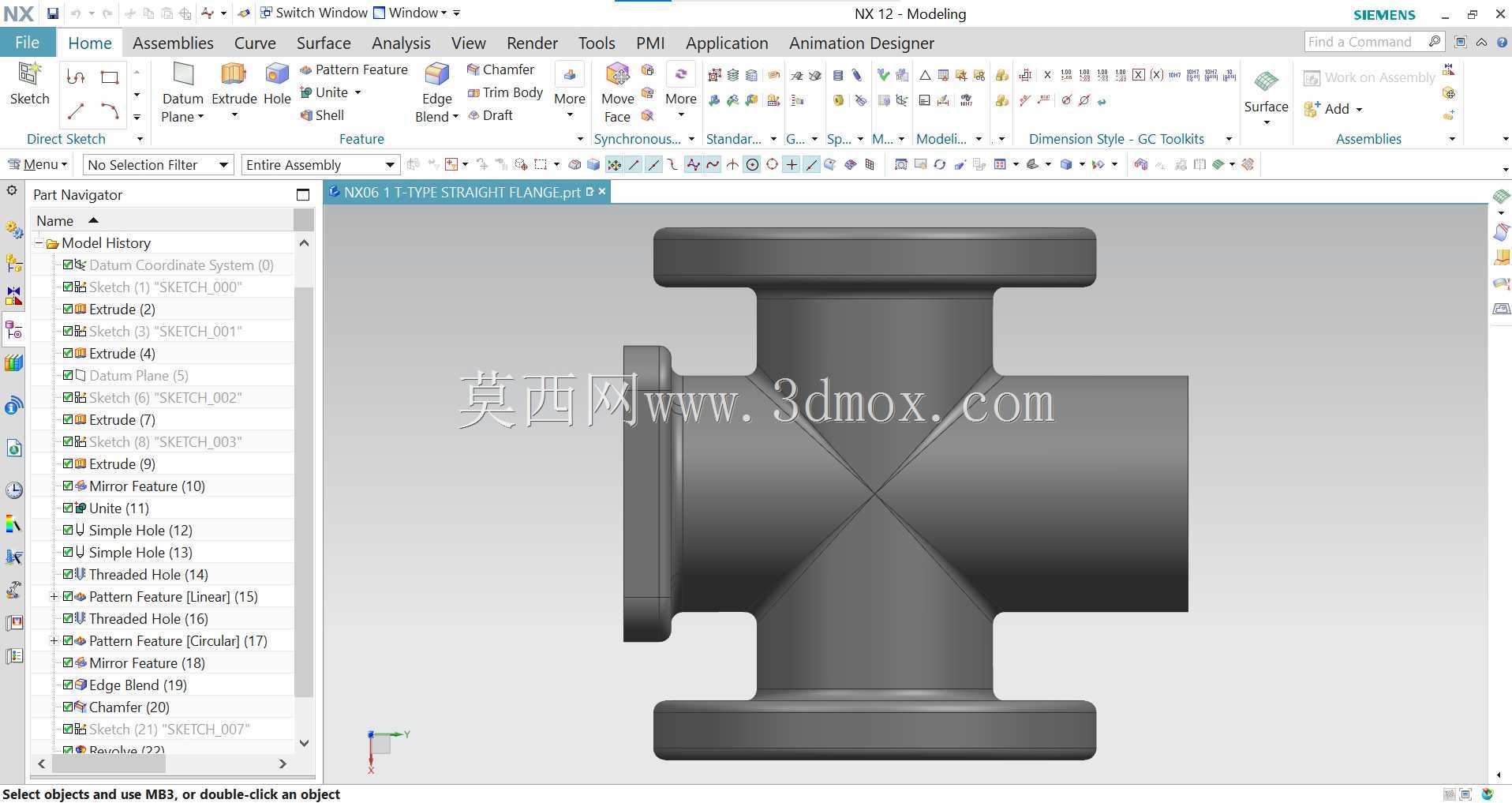Uncheck the Extrude (2) feature checkbox
Image resolution: width=1512 pixels, height=803 pixels.
(x=68, y=309)
